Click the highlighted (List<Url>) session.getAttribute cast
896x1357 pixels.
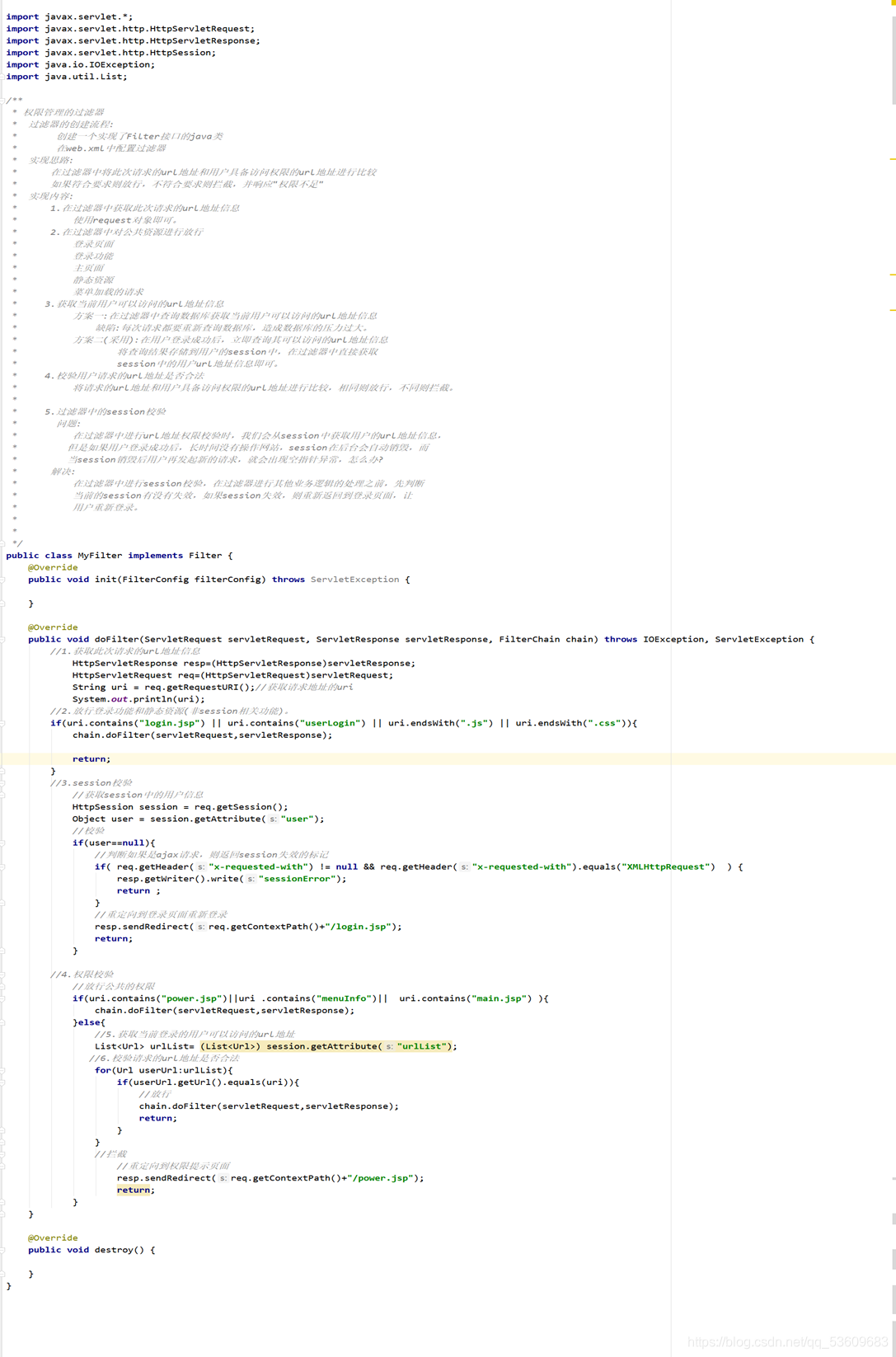(x=326, y=1046)
